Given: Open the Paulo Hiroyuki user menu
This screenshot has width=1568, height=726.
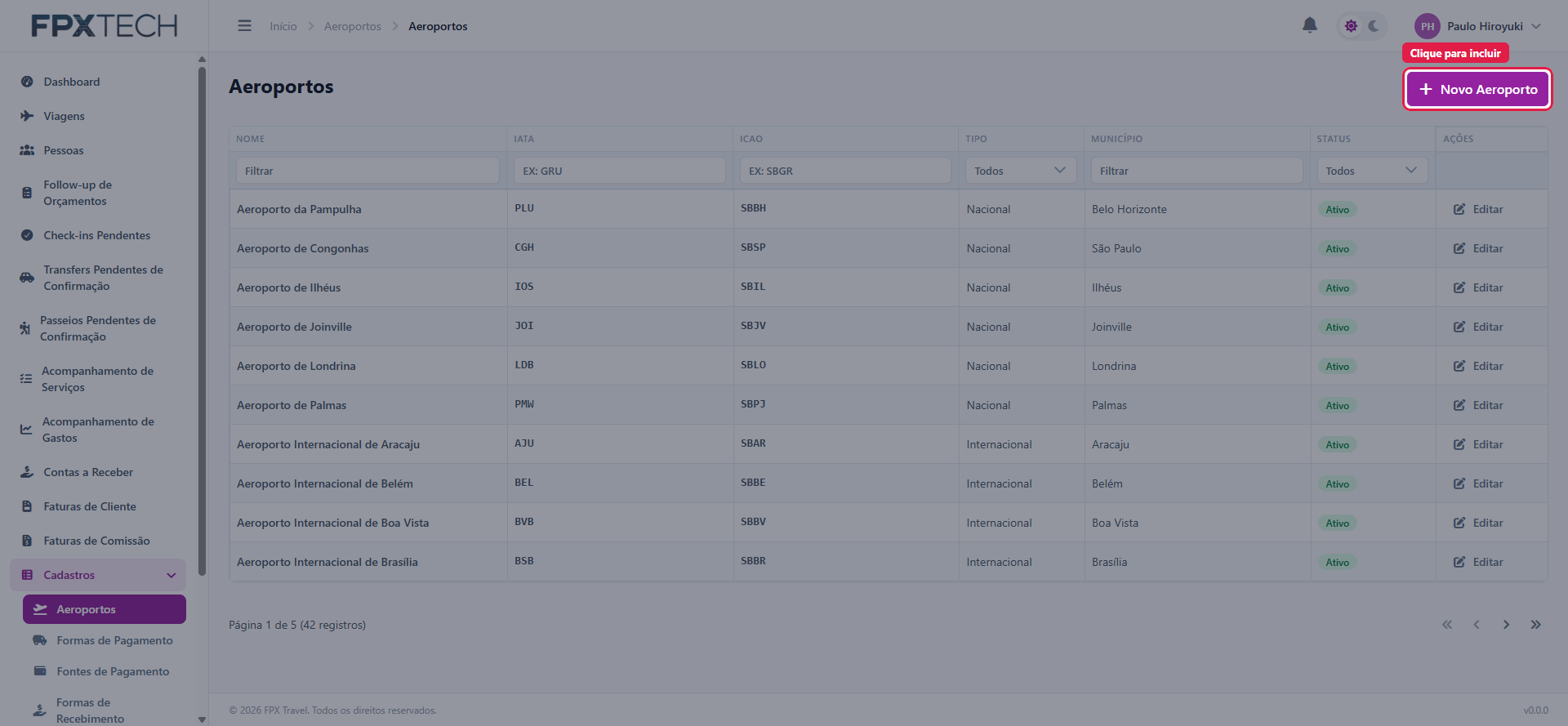Looking at the screenshot, I should coord(1478,26).
